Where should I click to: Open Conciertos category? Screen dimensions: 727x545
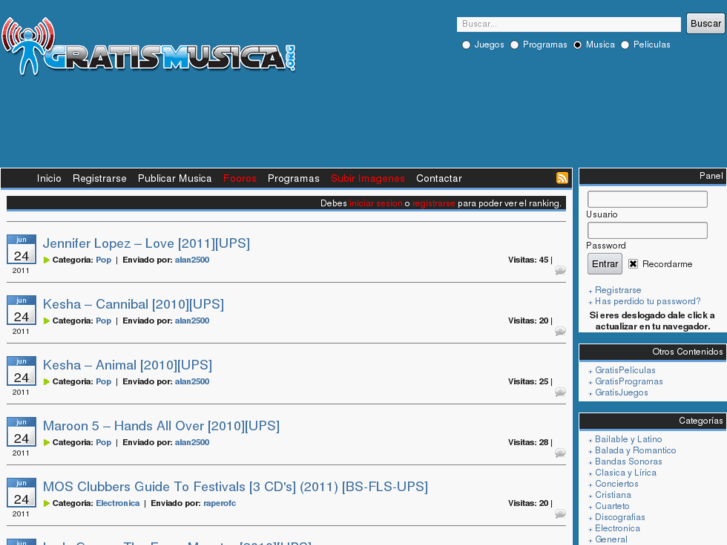[617, 484]
